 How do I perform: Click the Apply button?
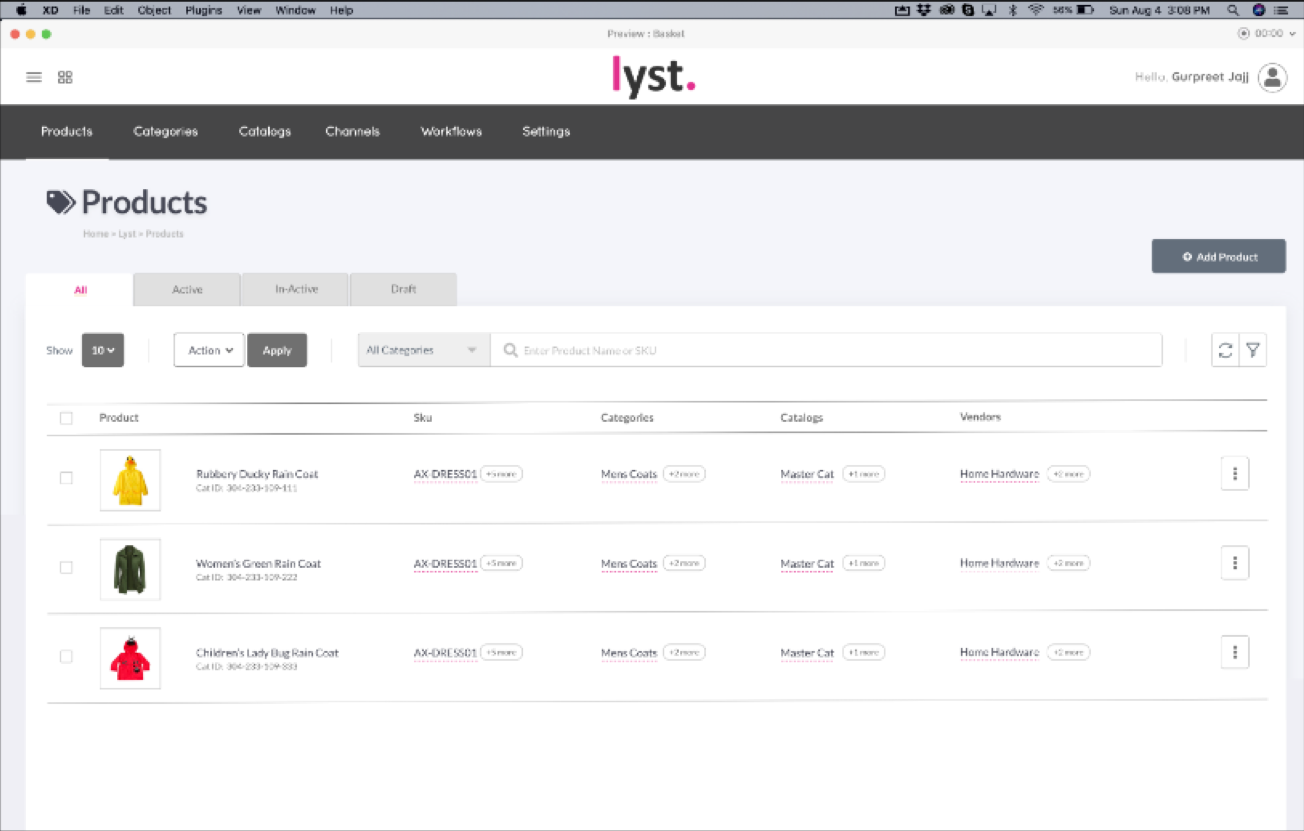277,350
